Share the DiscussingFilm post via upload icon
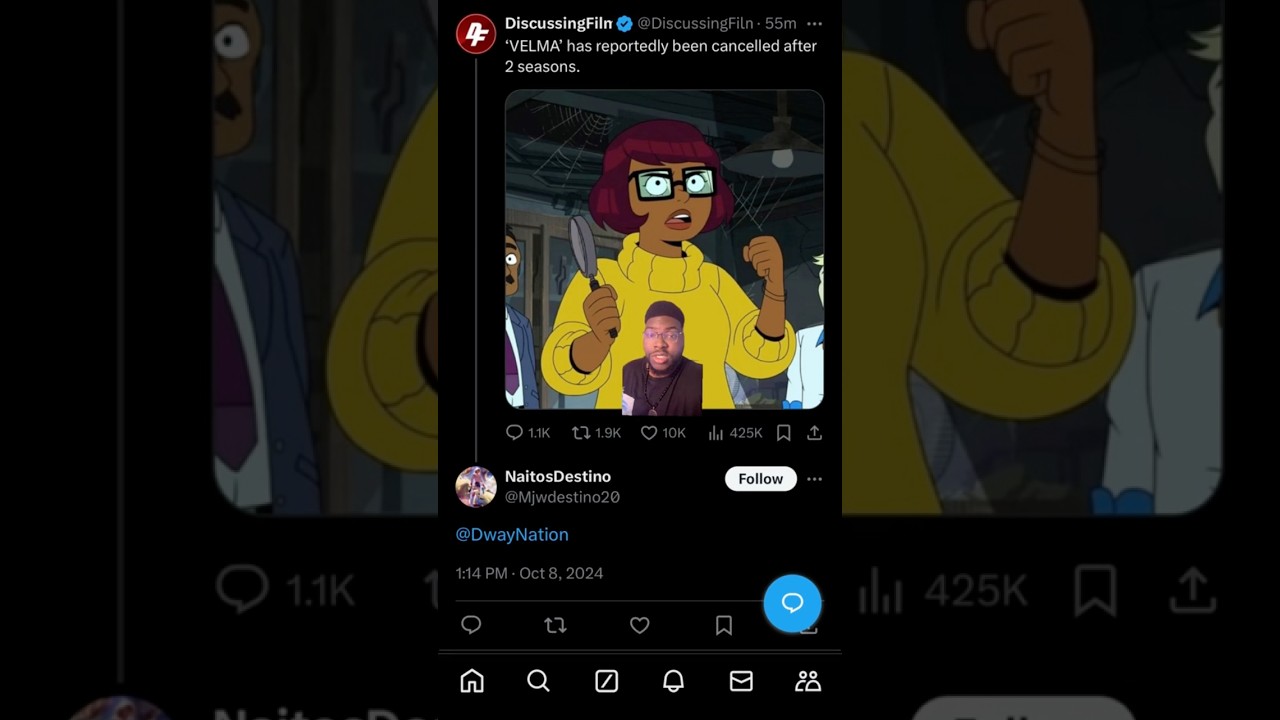 (815, 433)
